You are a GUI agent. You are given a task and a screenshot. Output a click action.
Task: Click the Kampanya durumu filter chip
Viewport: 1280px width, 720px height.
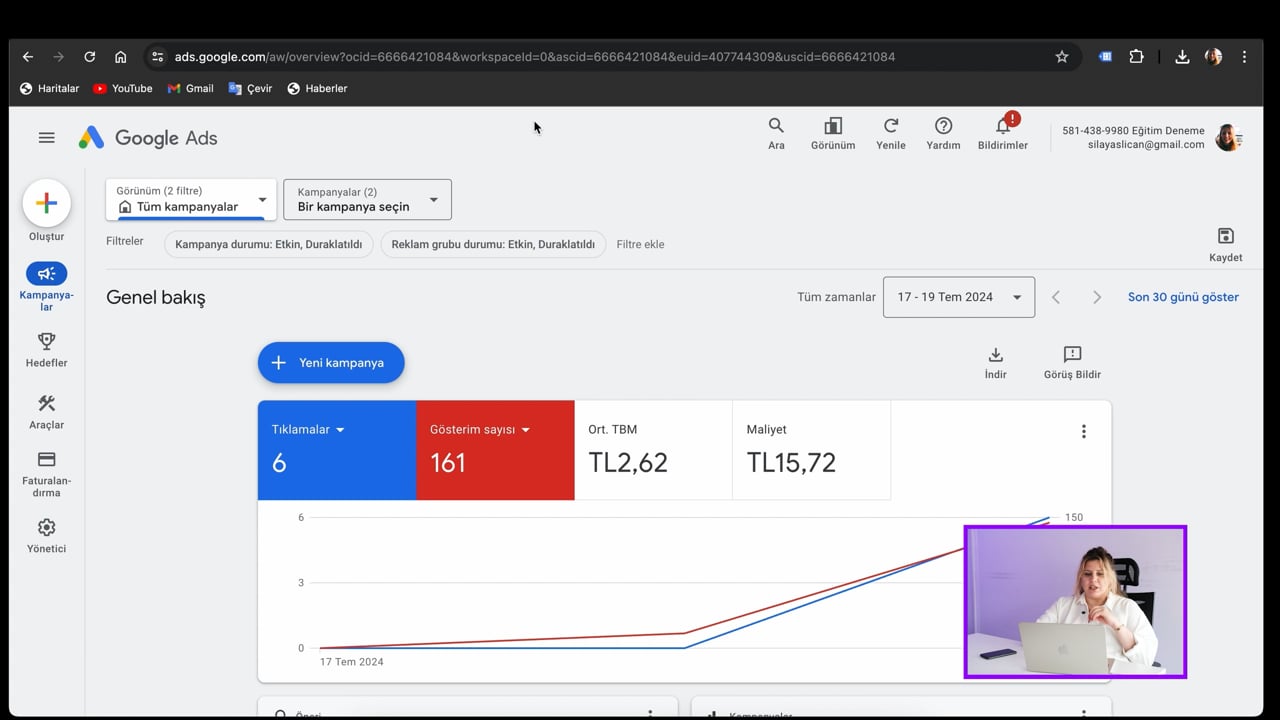coord(268,244)
